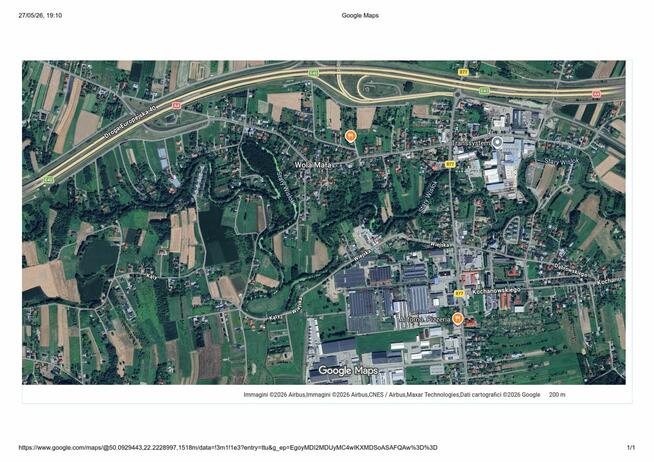Click the yellow 877 shield near Kochanowskiego
This screenshot has height=462, width=654.
pos(459,293)
